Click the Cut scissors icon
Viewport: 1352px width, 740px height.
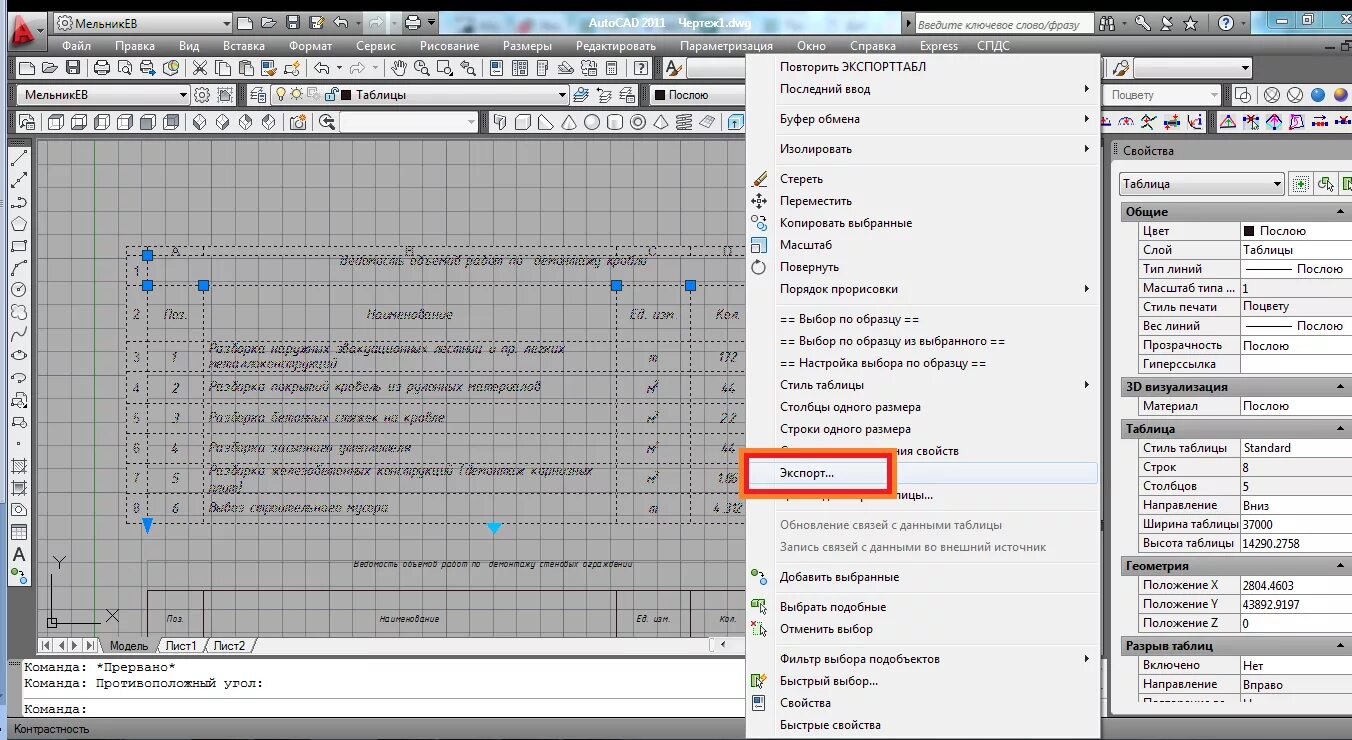[199, 68]
